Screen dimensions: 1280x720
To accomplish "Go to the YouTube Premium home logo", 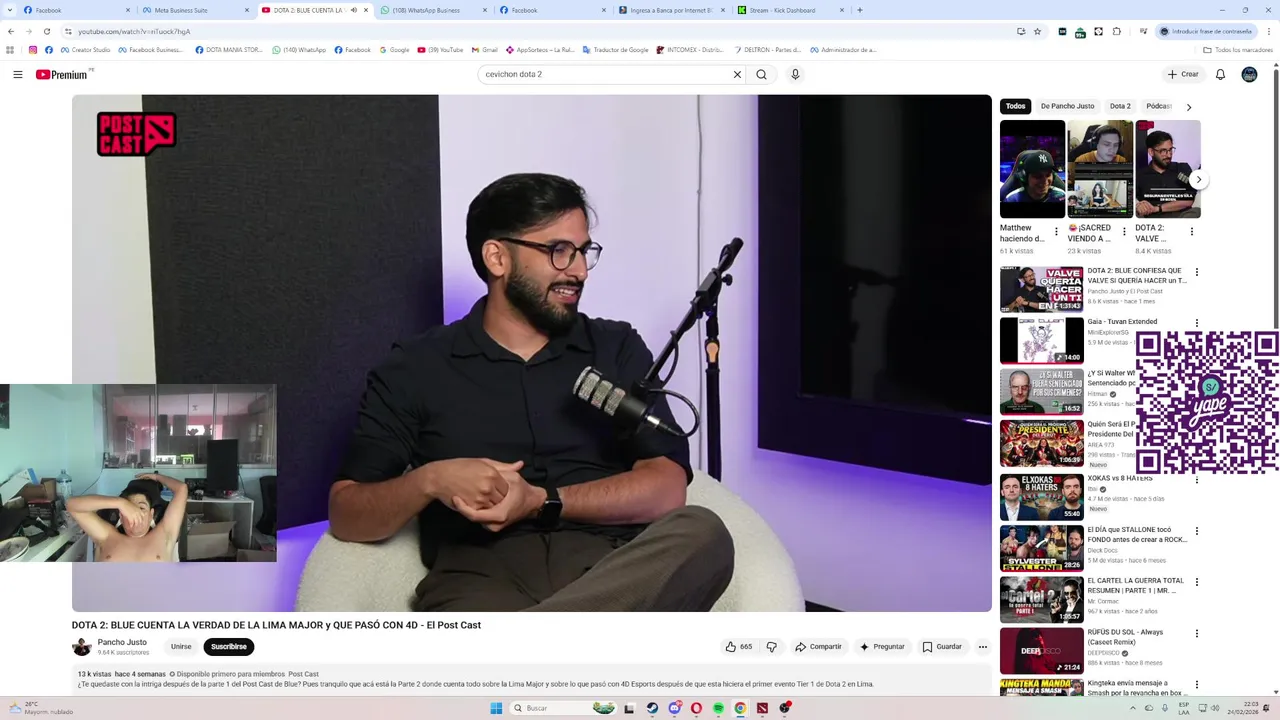I will (x=62, y=74).
